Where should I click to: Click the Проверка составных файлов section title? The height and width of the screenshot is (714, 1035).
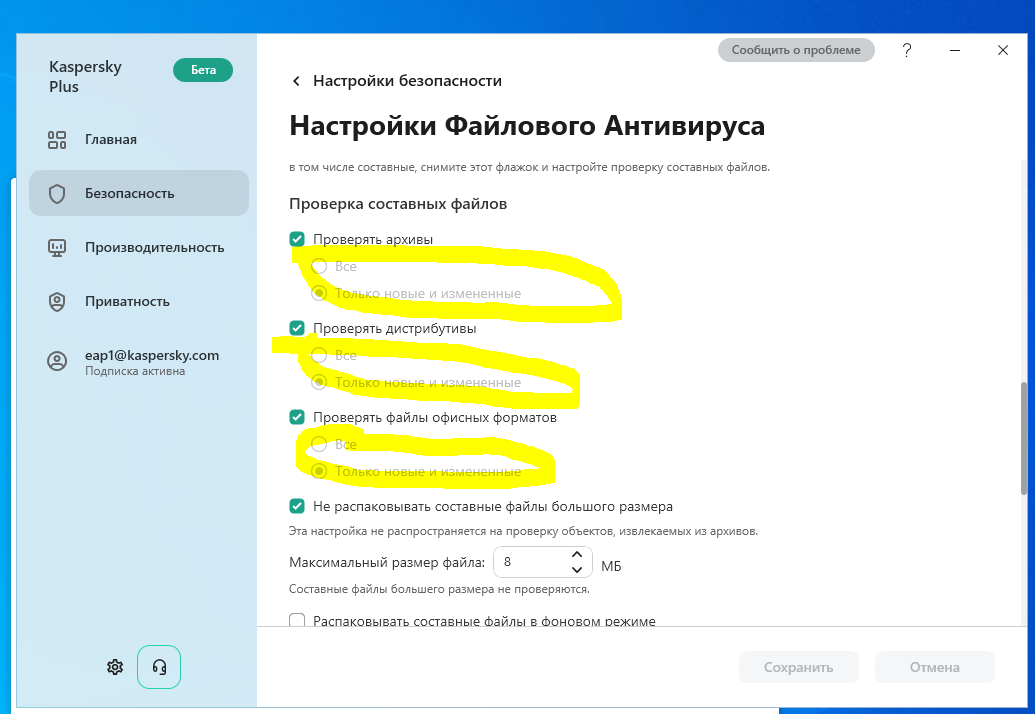point(398,204)
